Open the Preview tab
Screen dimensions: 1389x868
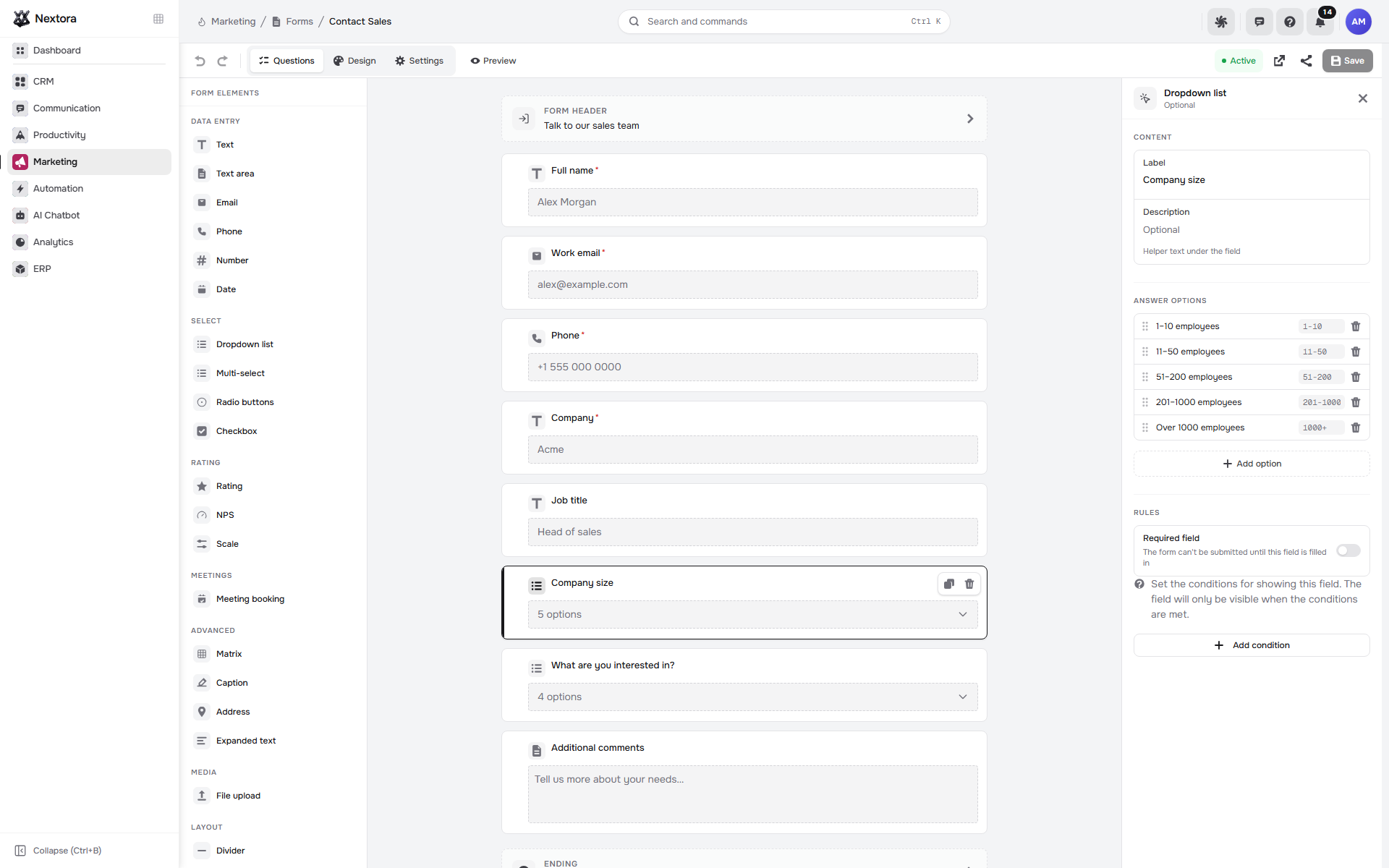(493, 61)
